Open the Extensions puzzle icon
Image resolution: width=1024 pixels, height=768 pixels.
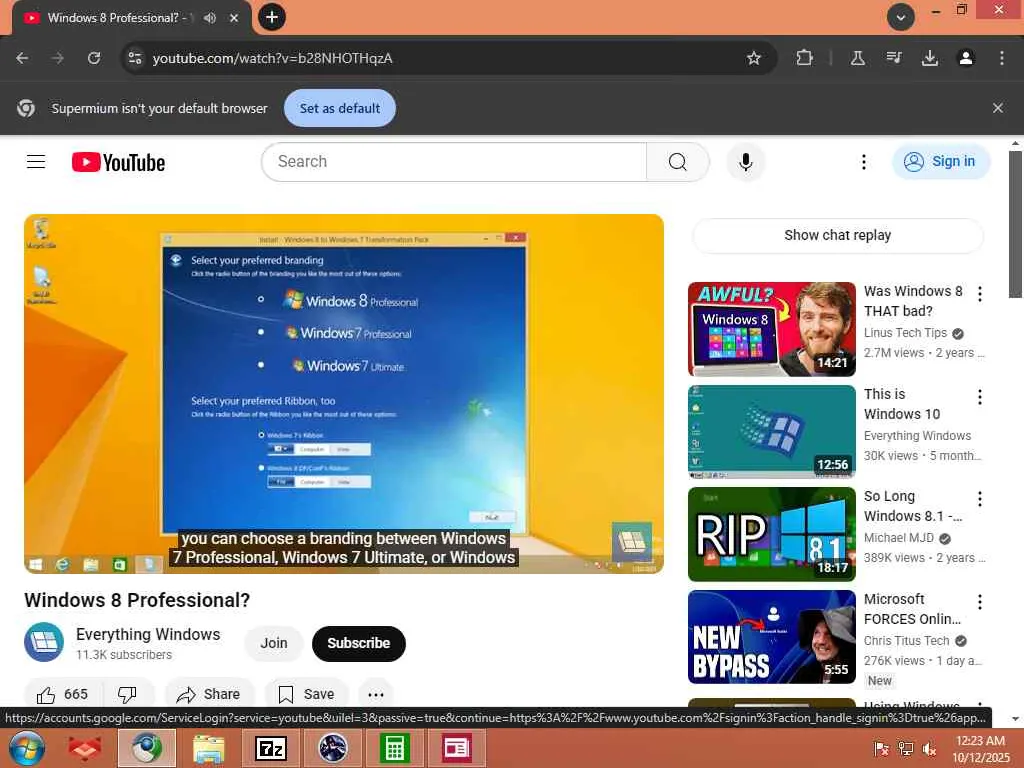point(805,58)
